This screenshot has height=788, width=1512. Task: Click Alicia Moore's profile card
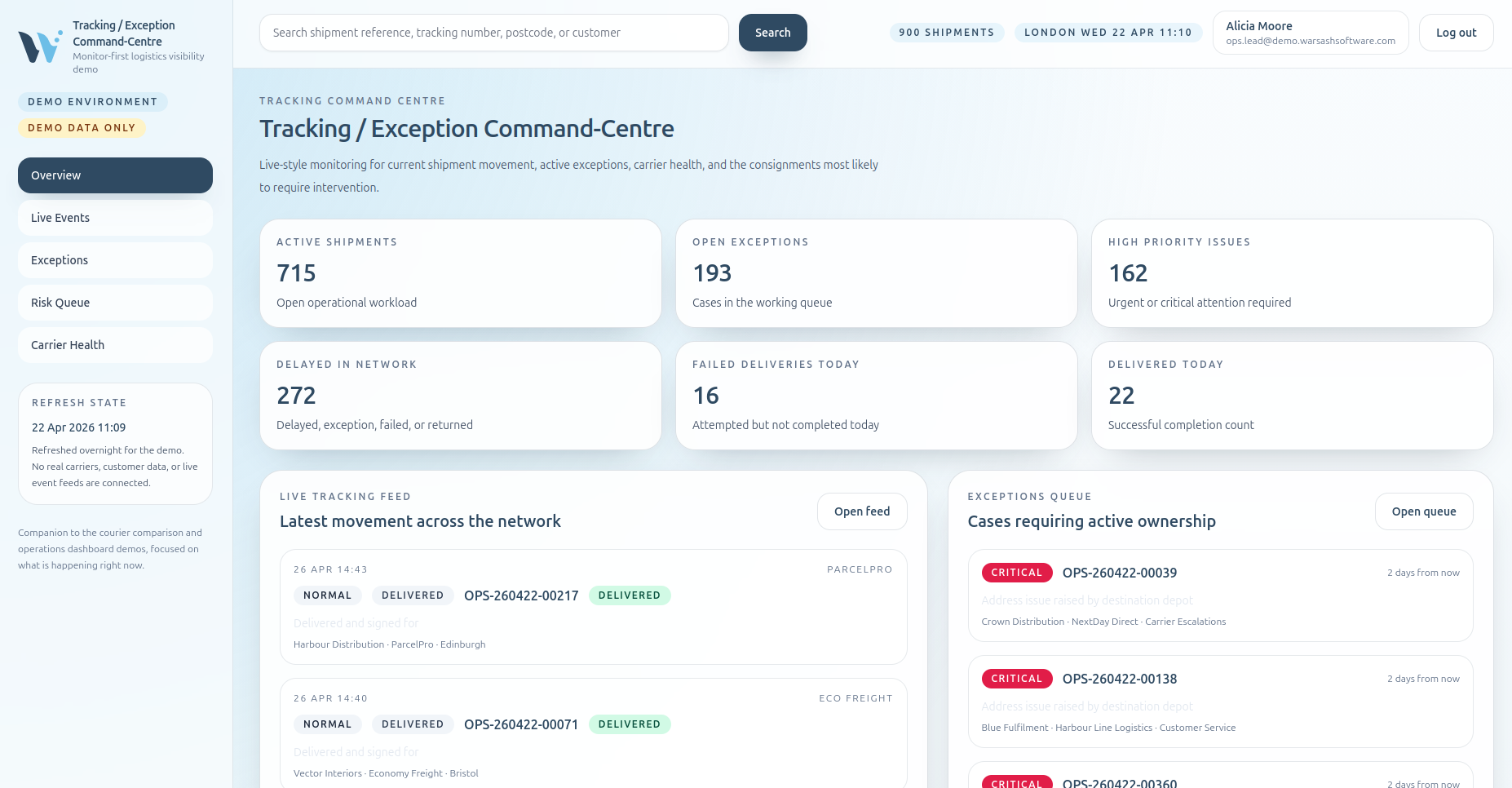[1311, 32]
